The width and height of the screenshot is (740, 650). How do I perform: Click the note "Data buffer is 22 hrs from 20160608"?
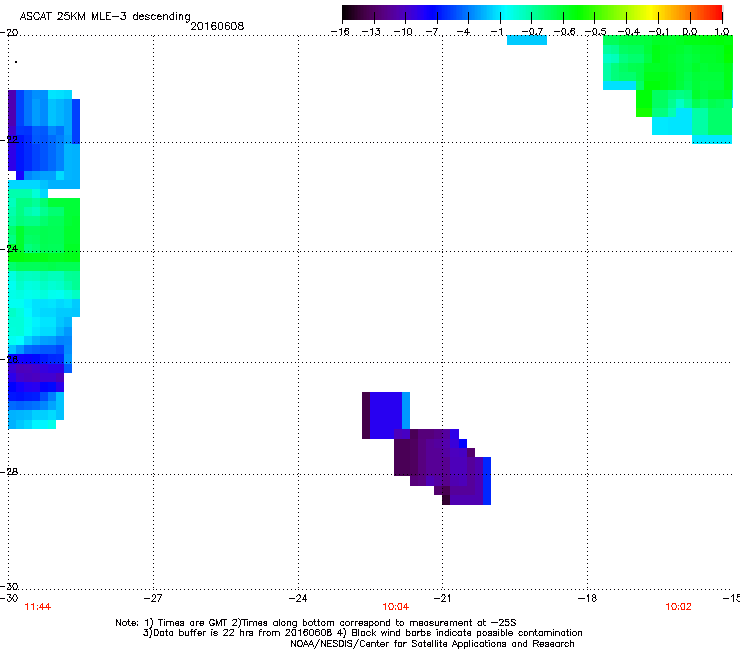click(x=243, y=633)
